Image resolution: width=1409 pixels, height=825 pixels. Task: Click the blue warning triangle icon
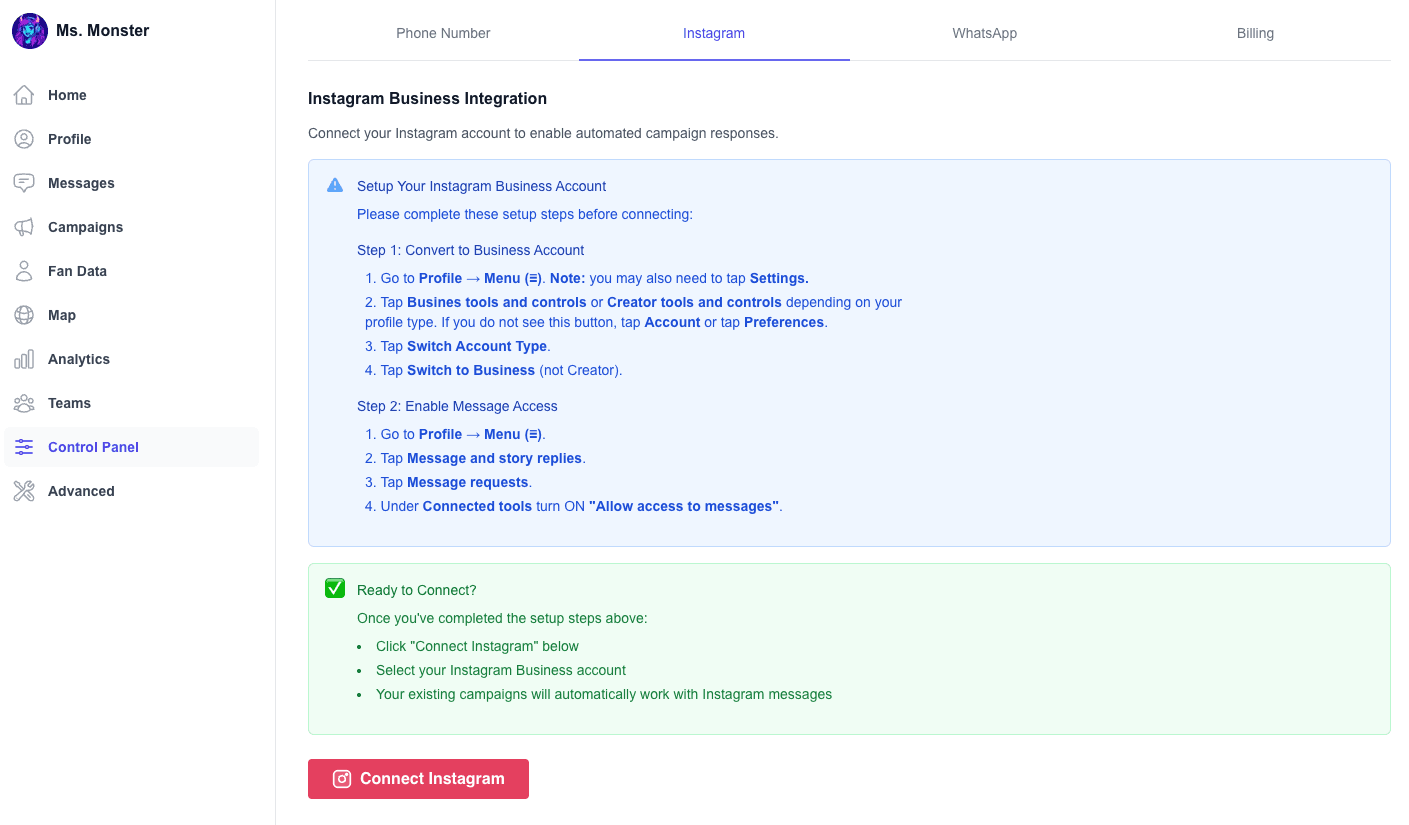(x=334, y=184)
